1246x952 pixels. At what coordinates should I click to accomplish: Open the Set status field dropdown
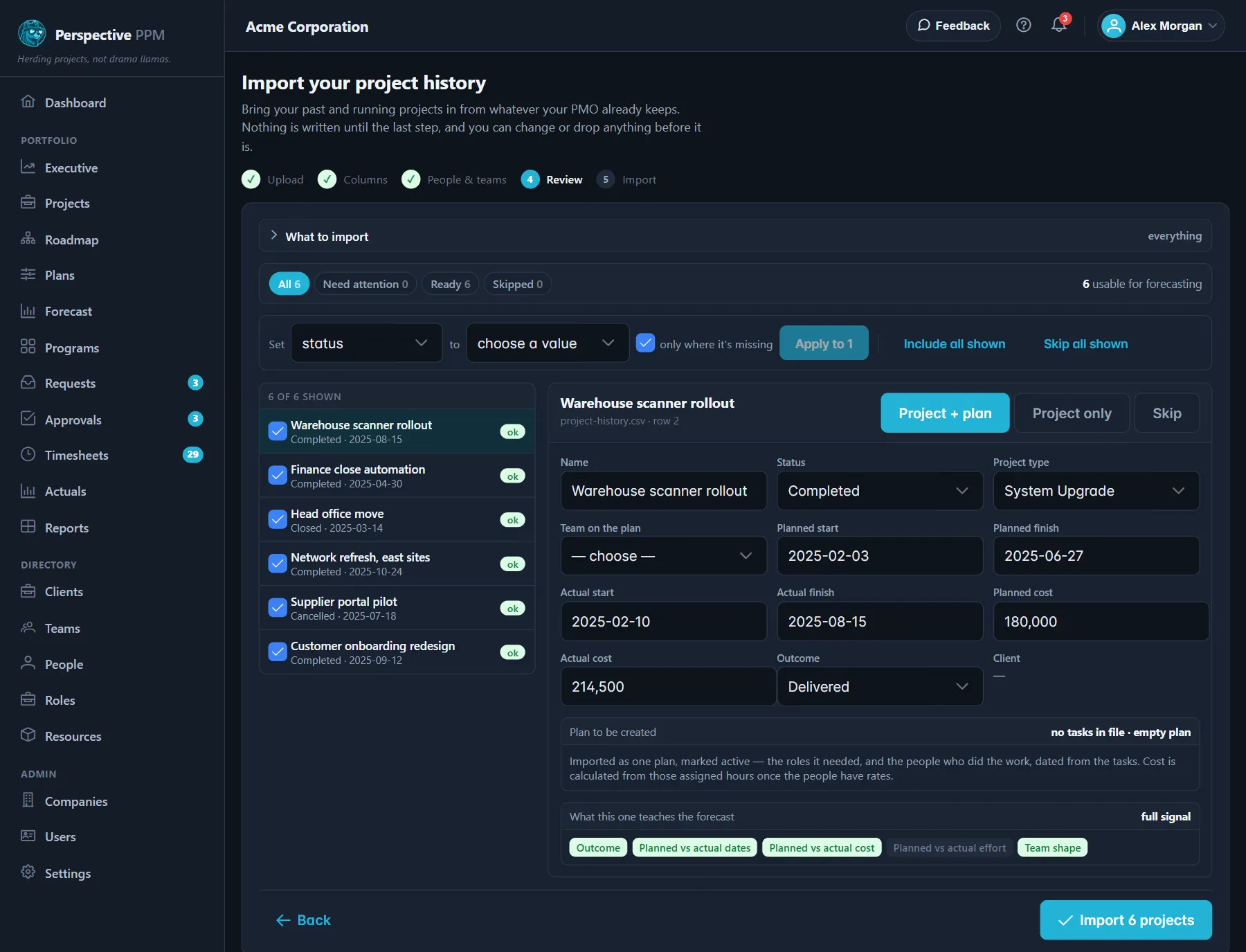[x=366, y=343]
